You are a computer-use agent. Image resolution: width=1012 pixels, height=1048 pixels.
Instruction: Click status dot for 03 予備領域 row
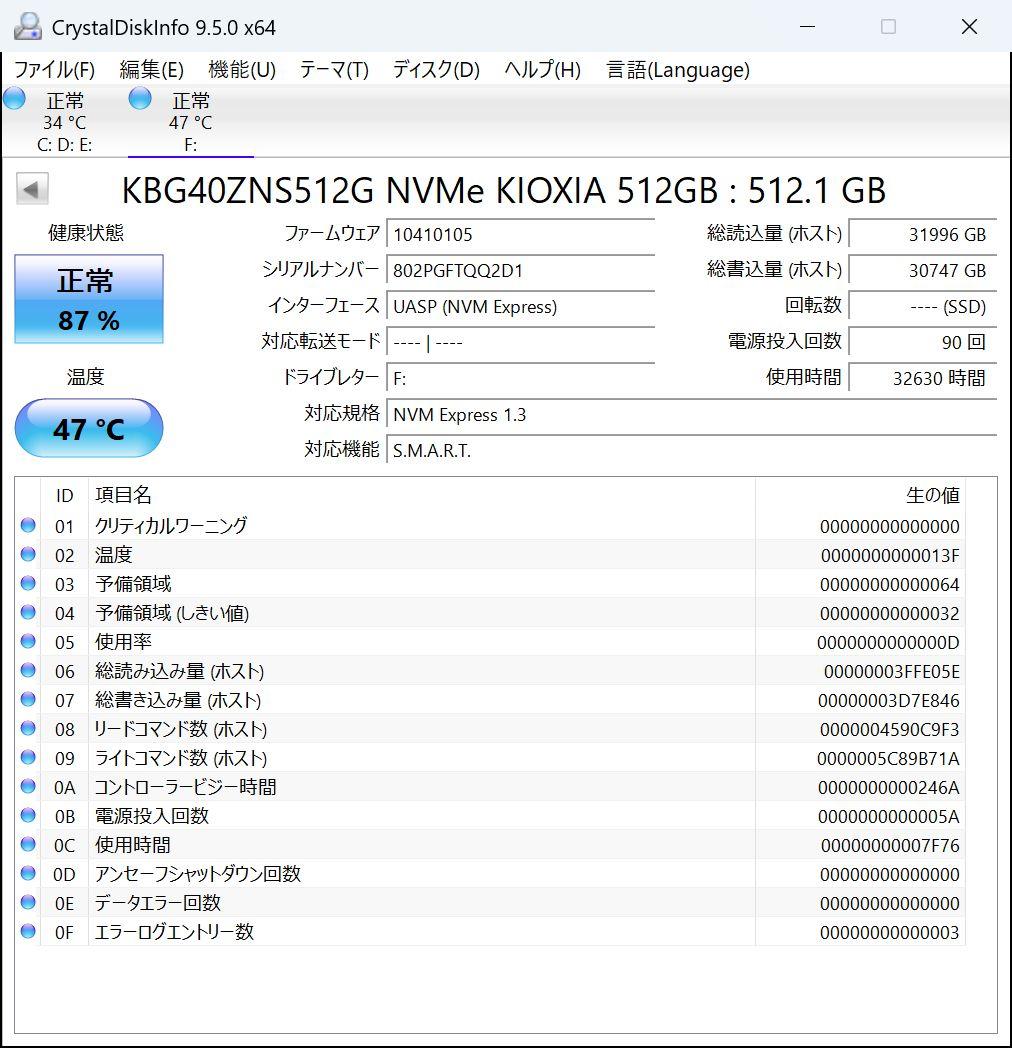(x=28, y=583)
